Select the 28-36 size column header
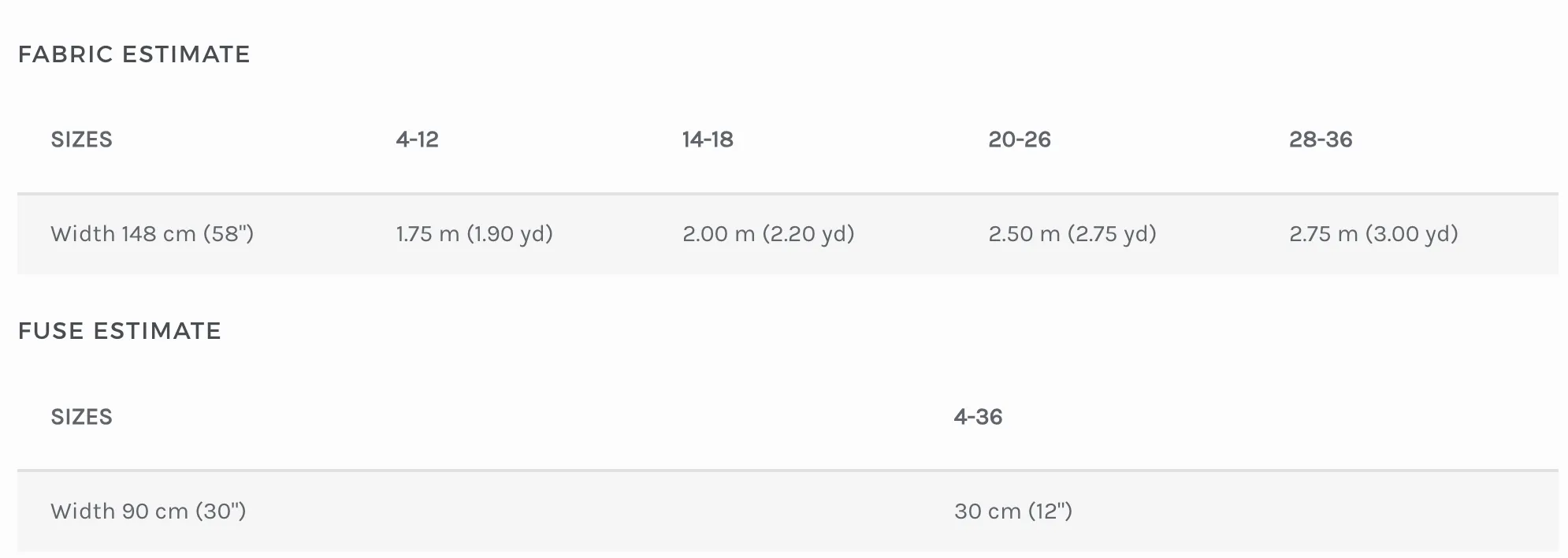 click(x=1321, y=139)
